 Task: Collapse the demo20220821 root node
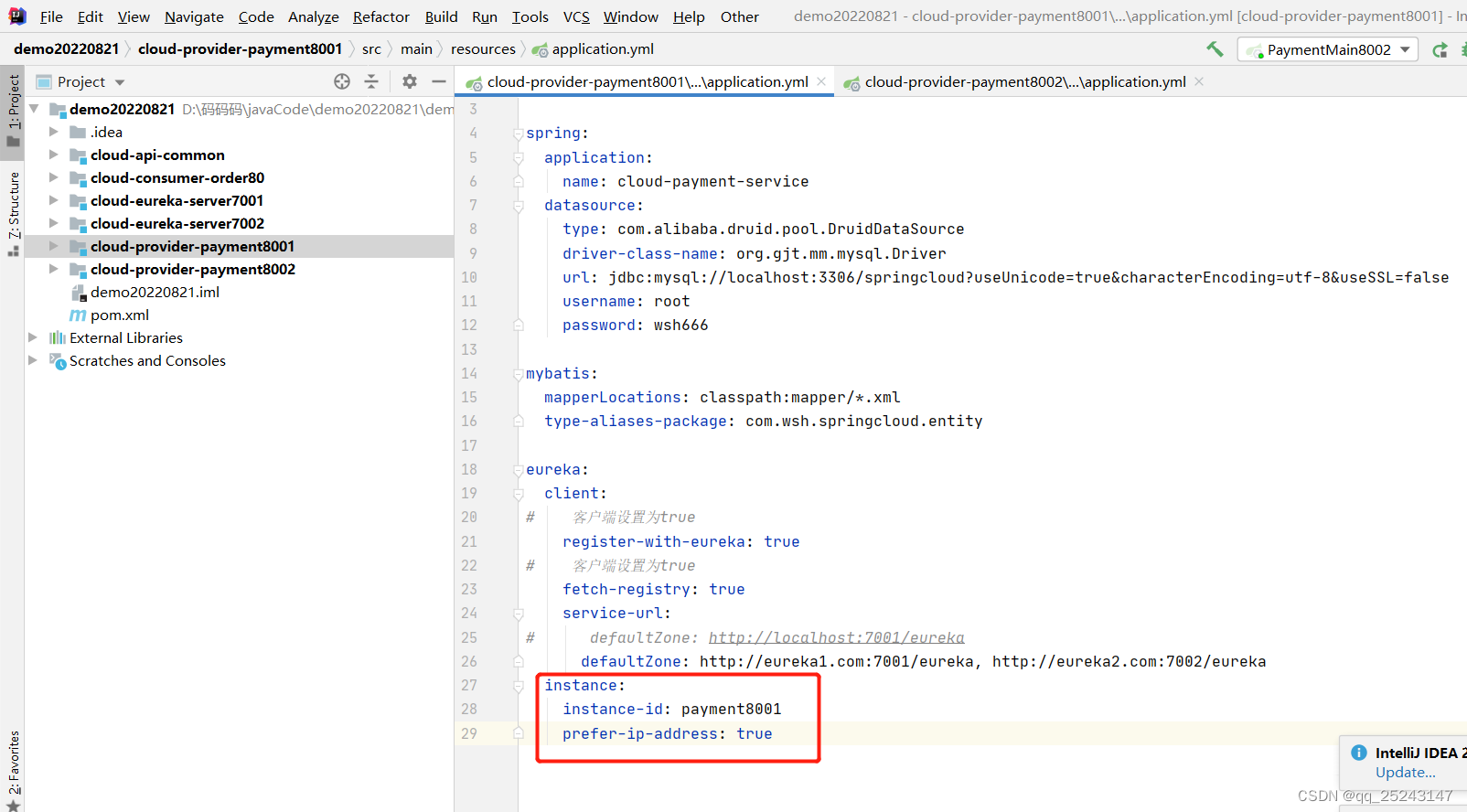pos(34,109)
